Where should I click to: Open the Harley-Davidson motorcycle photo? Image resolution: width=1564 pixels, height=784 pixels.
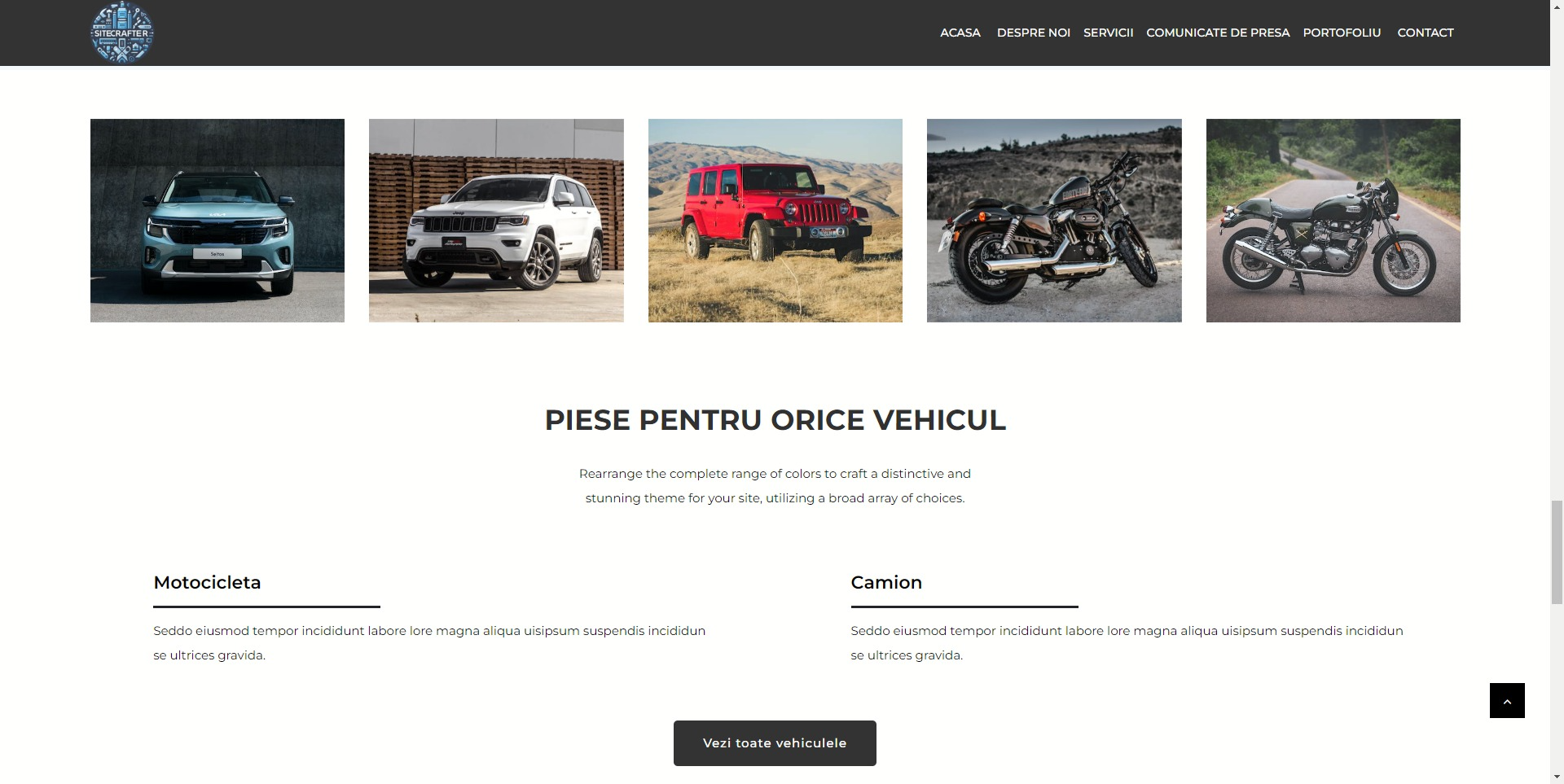(x=1054, y=221)
